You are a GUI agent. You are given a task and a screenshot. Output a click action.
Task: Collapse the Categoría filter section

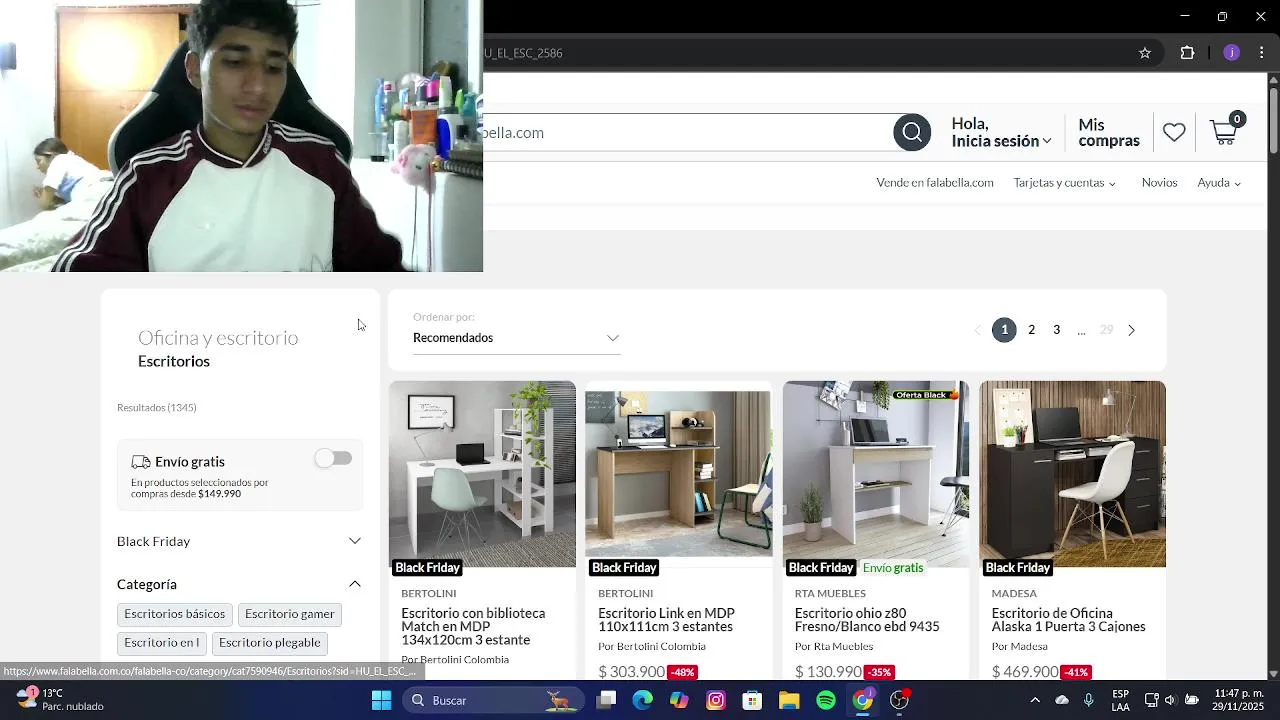(354, 584)
